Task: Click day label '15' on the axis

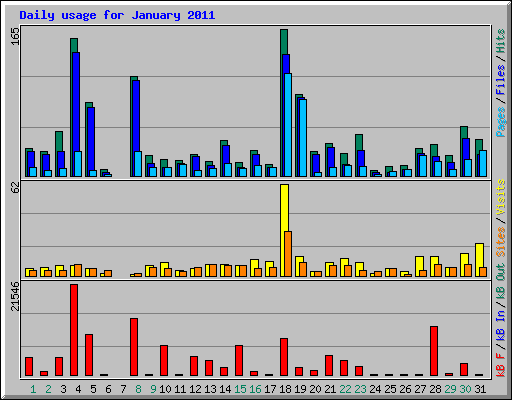Action: [x=240, y=389]
